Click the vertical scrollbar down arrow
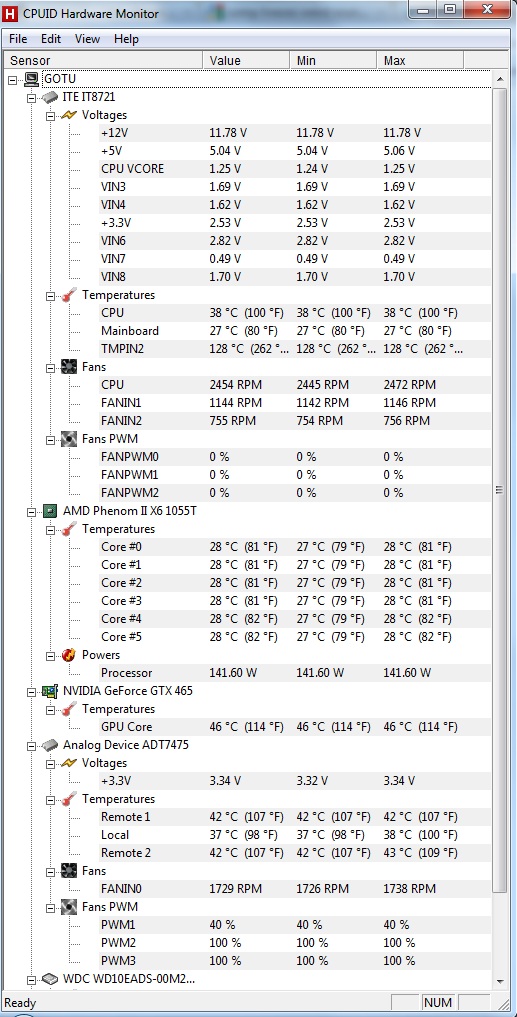 click(x=500, y=981)
